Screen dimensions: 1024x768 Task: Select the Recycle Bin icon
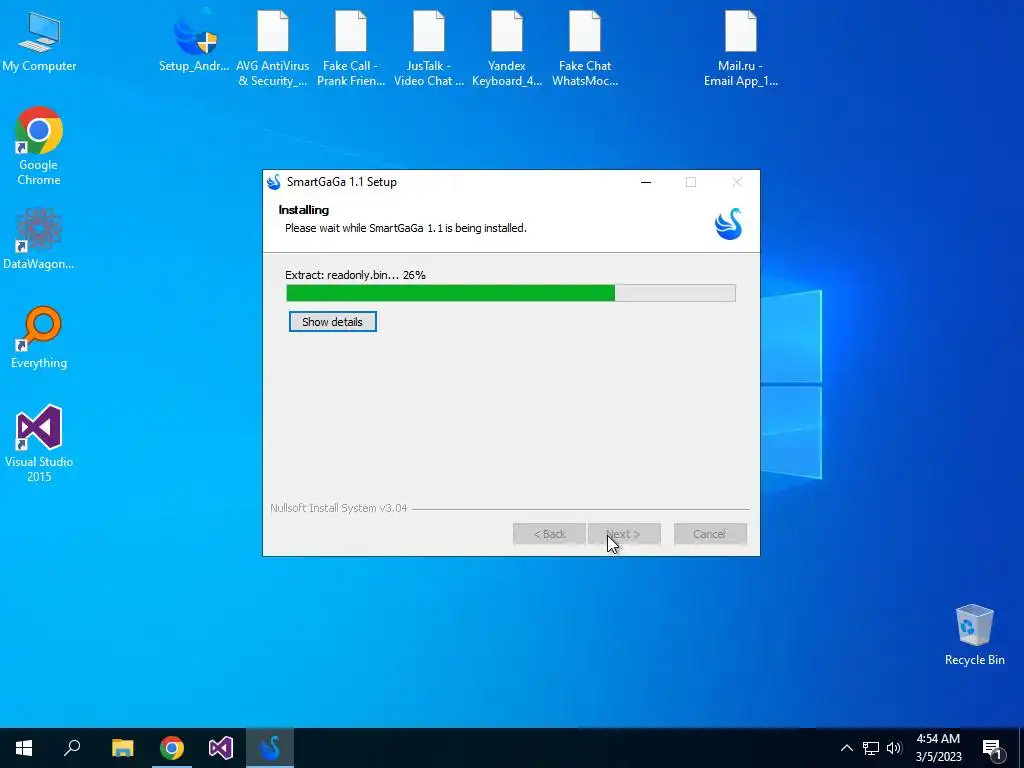pos(974,635)
